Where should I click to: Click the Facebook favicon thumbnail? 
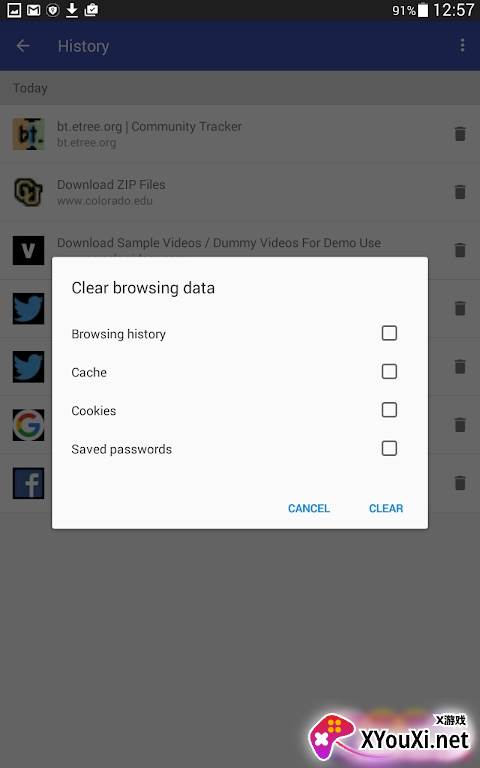tap(28, 483)
